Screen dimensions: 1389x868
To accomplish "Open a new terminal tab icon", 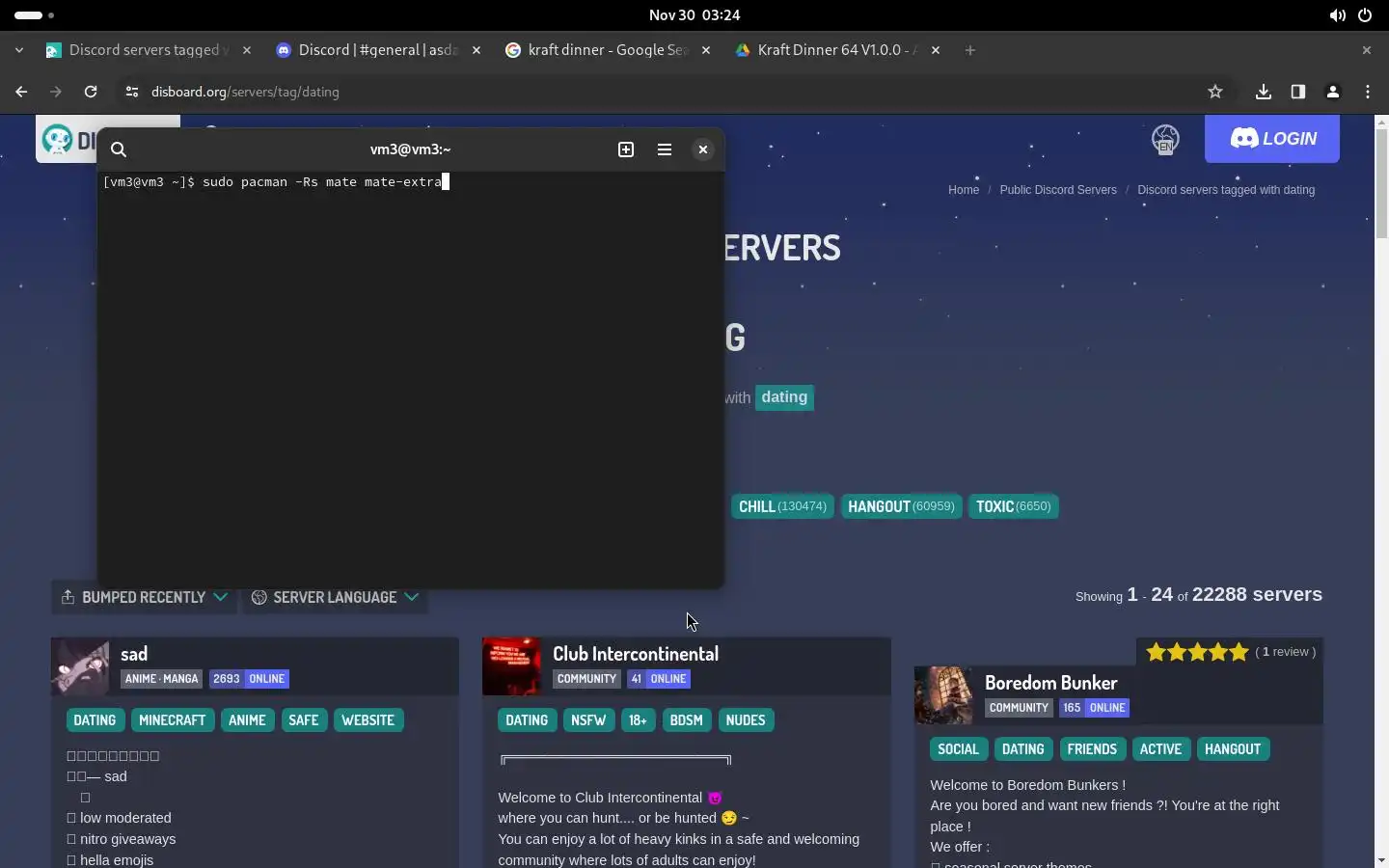I will pyautogui.click(x=626, y=149).
